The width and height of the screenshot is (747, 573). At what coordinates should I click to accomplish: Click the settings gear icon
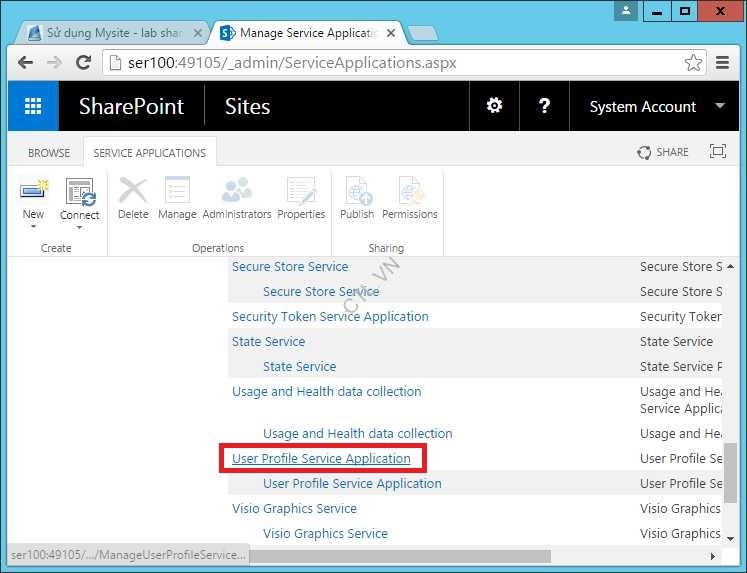coord(494,106)
